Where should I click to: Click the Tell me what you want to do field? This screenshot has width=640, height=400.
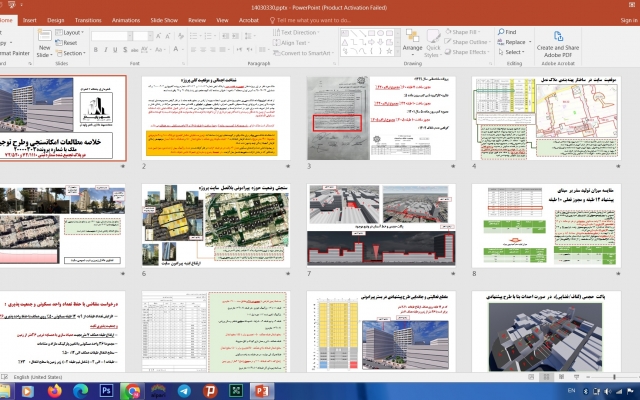(310, 20)
